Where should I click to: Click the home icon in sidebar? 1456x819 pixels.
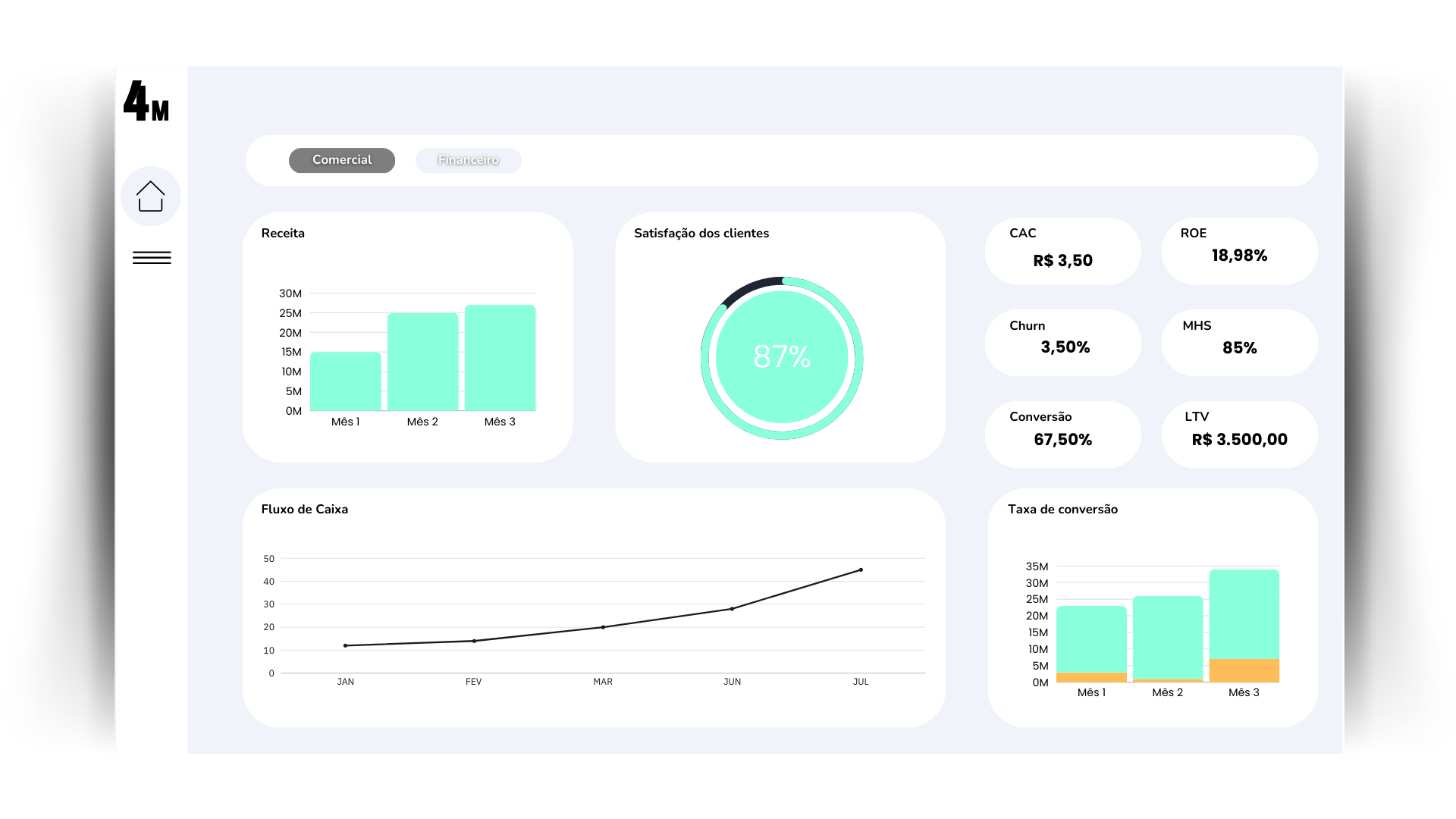(150, 196)
